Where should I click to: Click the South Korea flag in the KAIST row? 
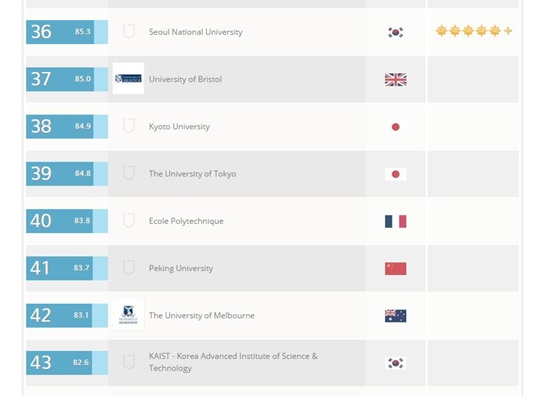395,363
